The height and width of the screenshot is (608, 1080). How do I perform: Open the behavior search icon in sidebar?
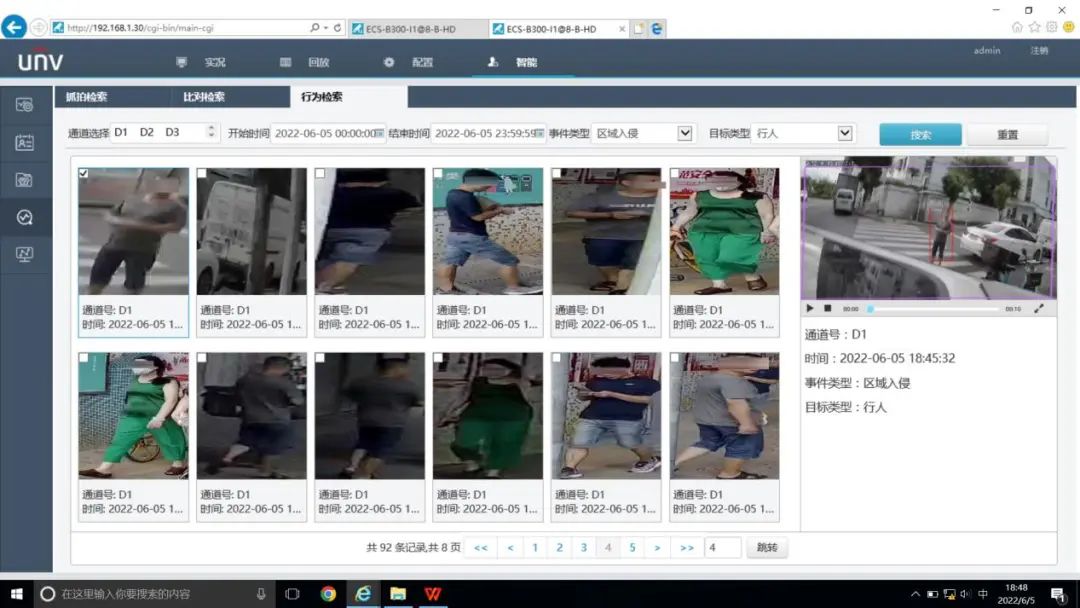tap(25, 217)
